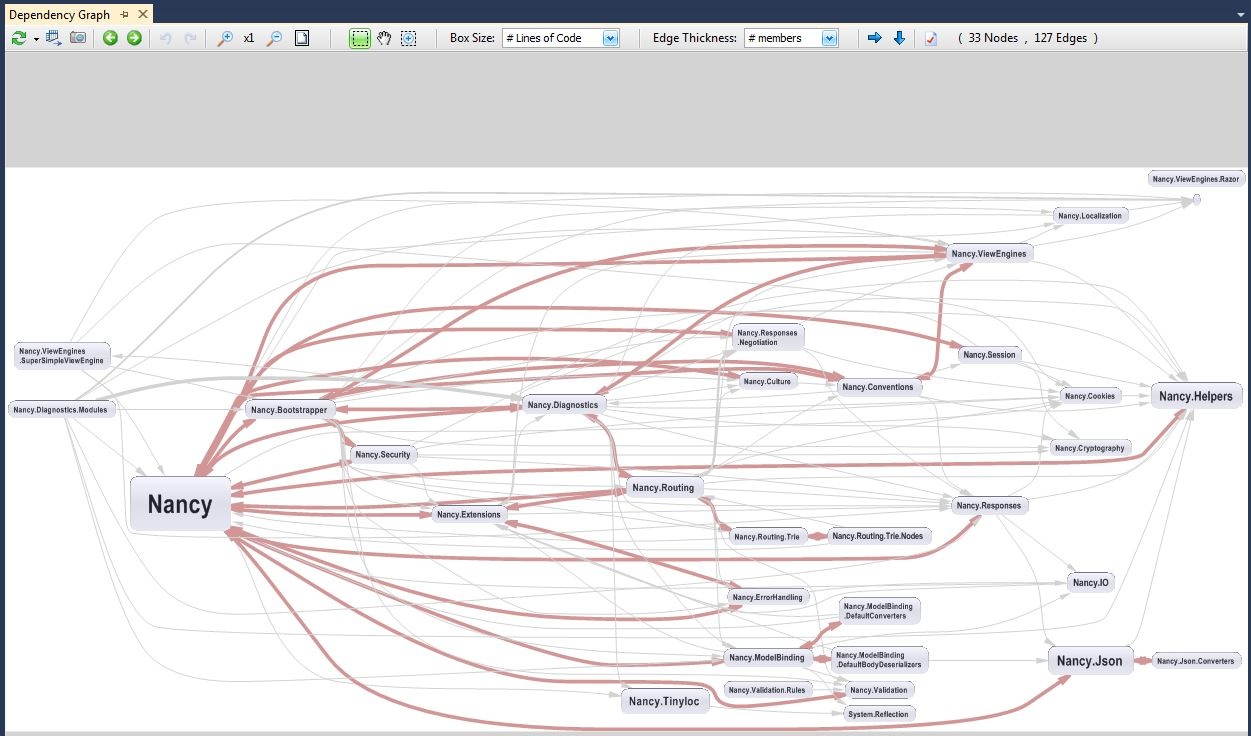1251x736 pixels.
Task: Click the fit page view icon
Action: coord(302,38)
